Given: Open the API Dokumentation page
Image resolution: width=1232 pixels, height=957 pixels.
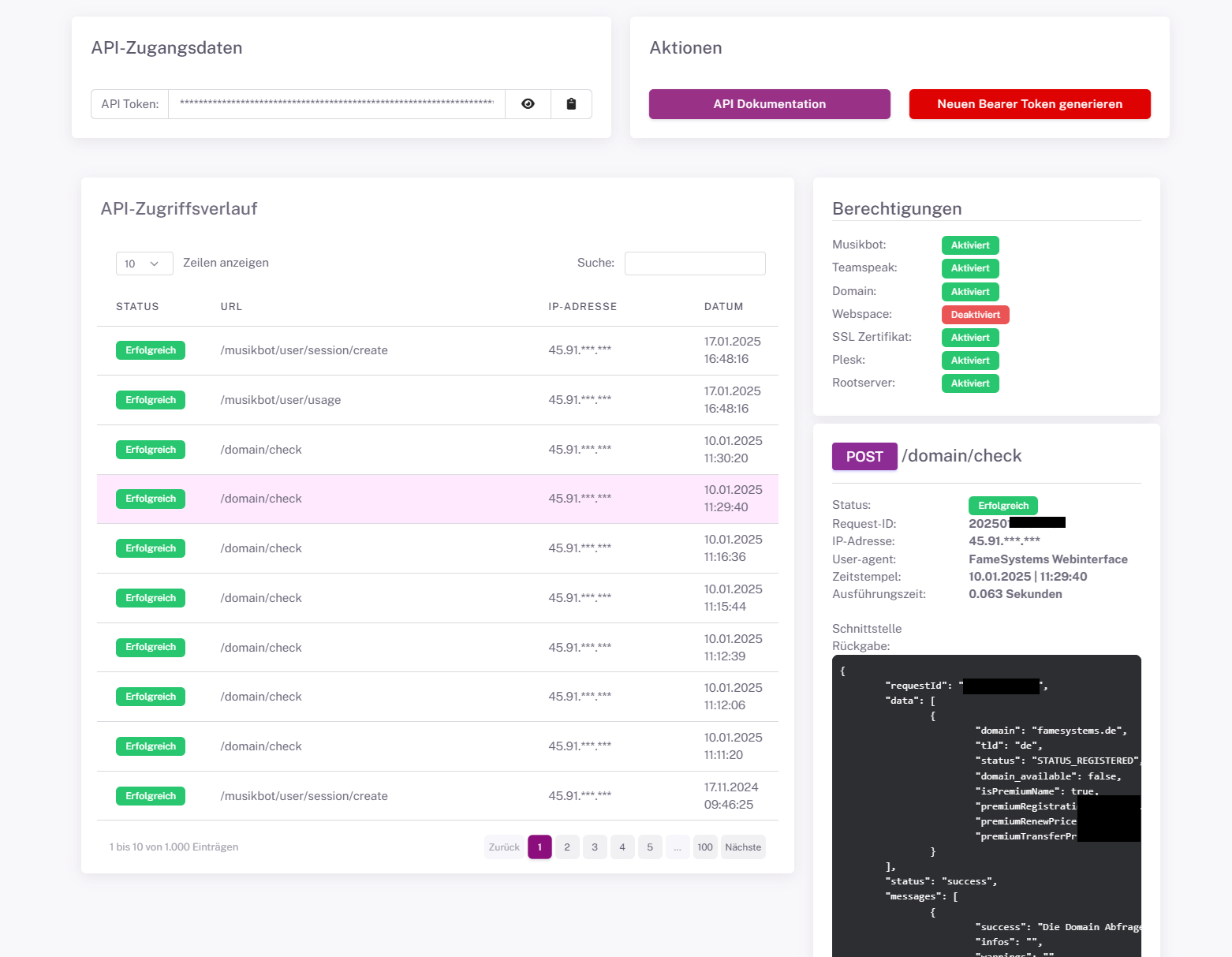Looking at the screenshot, I should (769, 103).
